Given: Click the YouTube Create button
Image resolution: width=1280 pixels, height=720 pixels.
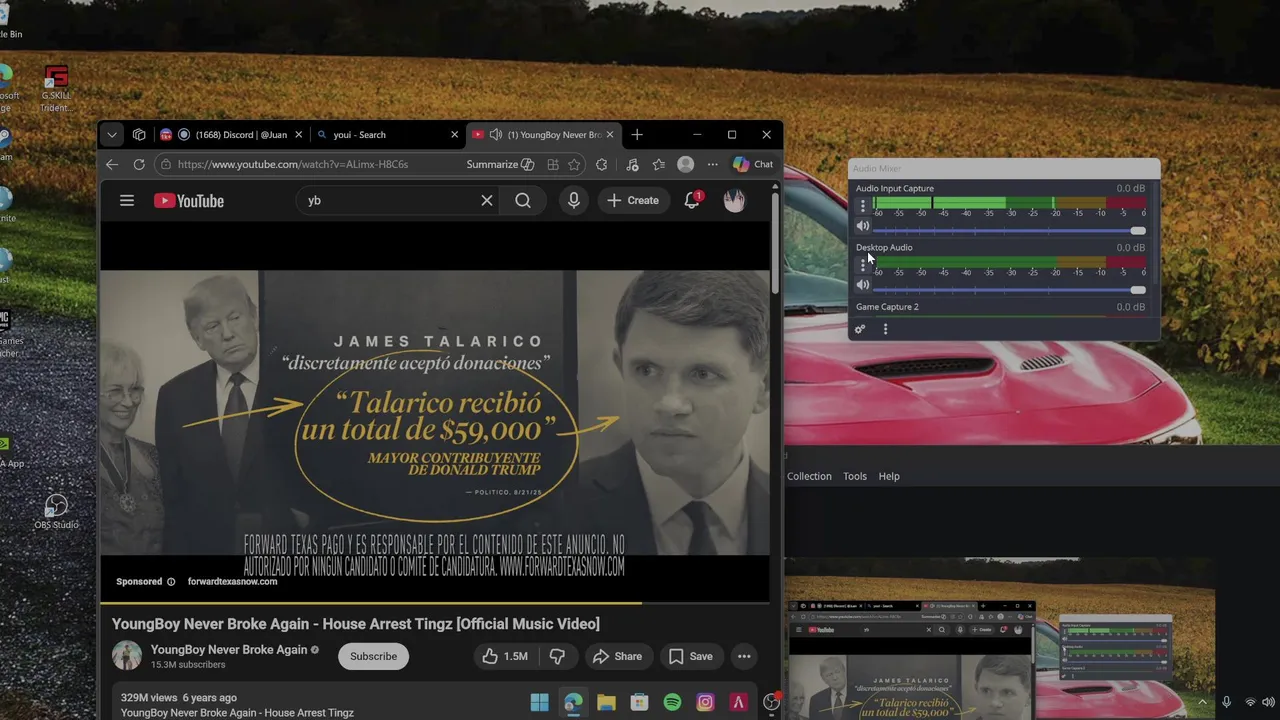Looking at the screenshot, I should coord(633,201).
